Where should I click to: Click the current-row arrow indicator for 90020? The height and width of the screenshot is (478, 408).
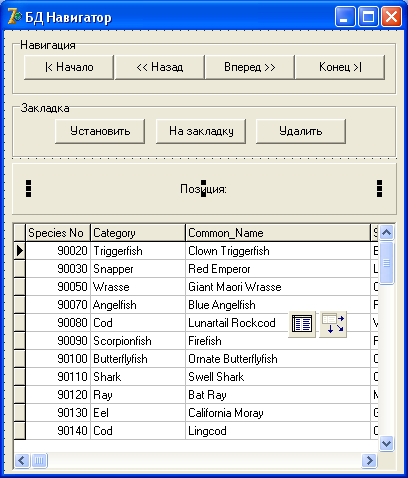(20, 251)
